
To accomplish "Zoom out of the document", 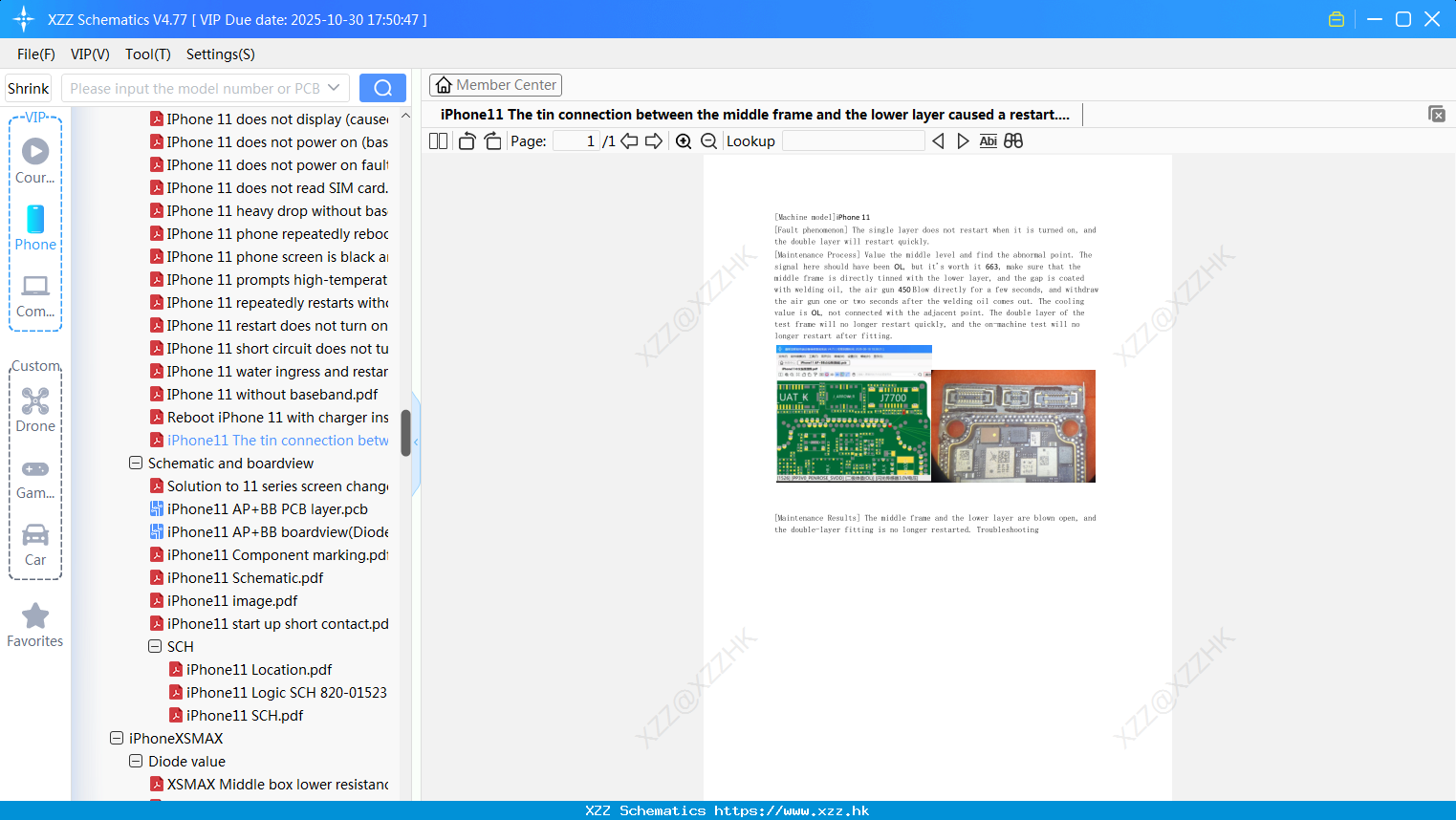I will coord(708,141).
